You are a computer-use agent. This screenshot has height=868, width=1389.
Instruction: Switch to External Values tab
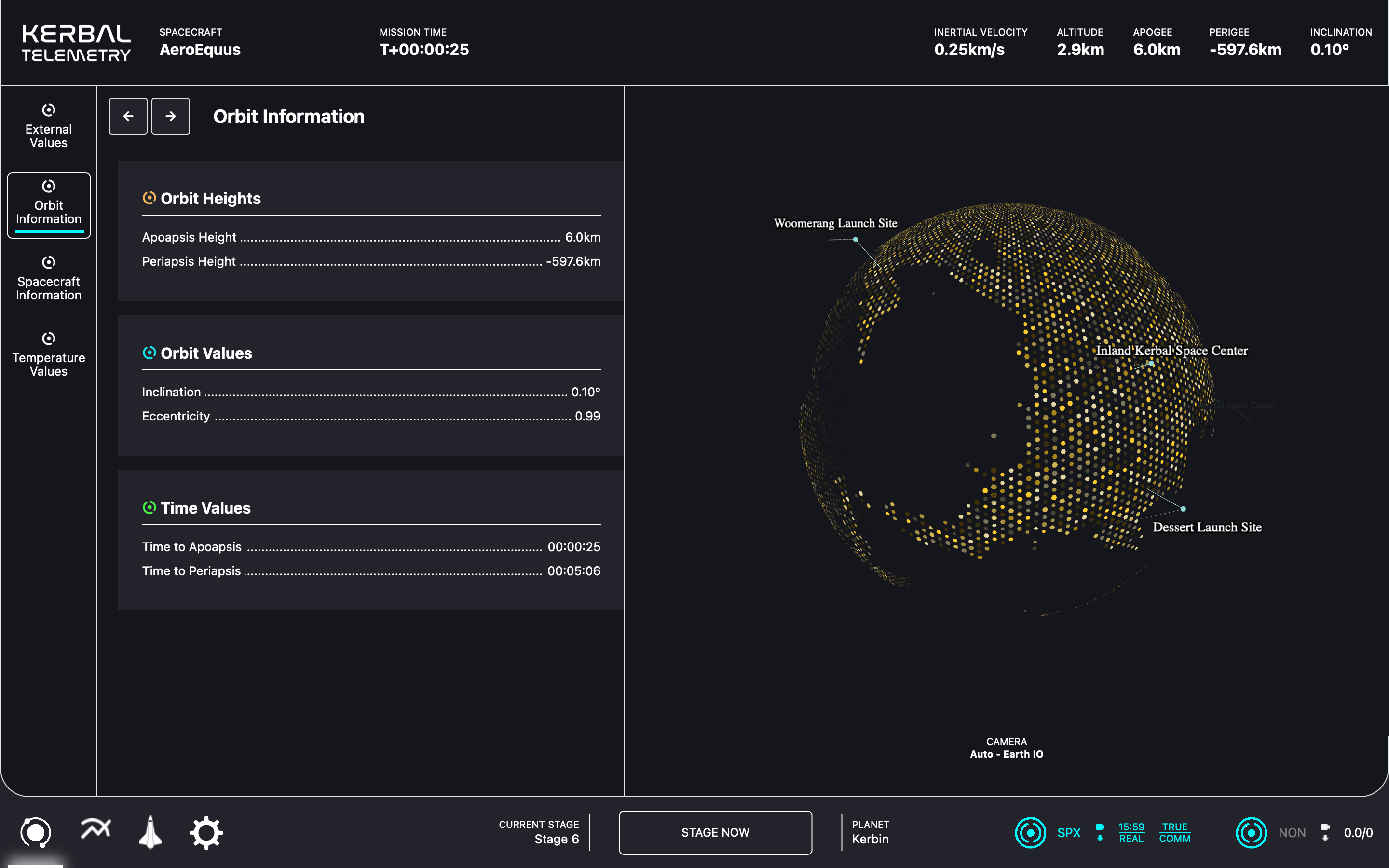coord(49,127)
